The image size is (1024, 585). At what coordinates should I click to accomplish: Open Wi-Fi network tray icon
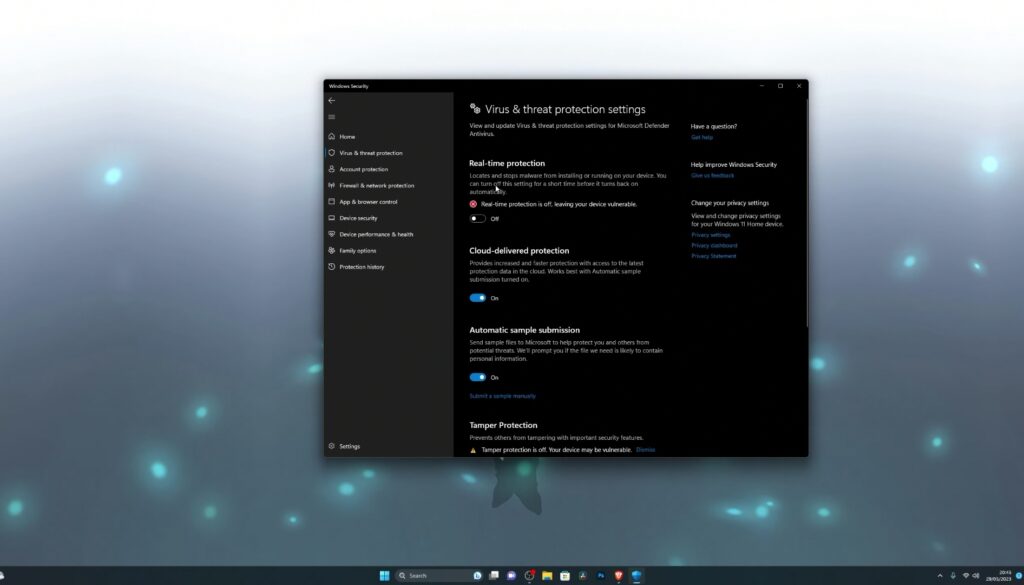click(966, 576)
